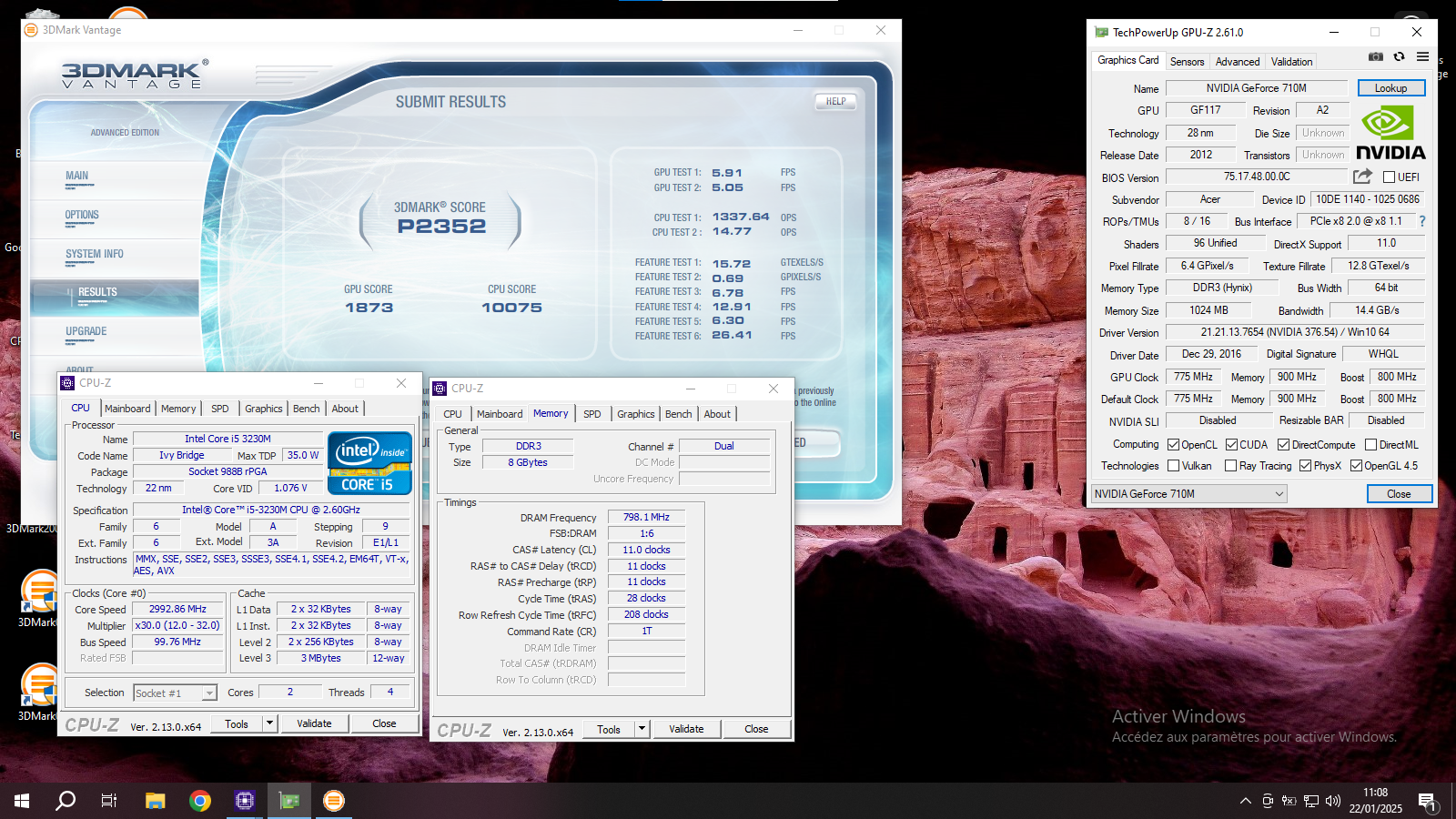This screenshot has width=1456, height=819.
Task: Click Close in the Memory CPU-Z window
Action: point(756,729)
